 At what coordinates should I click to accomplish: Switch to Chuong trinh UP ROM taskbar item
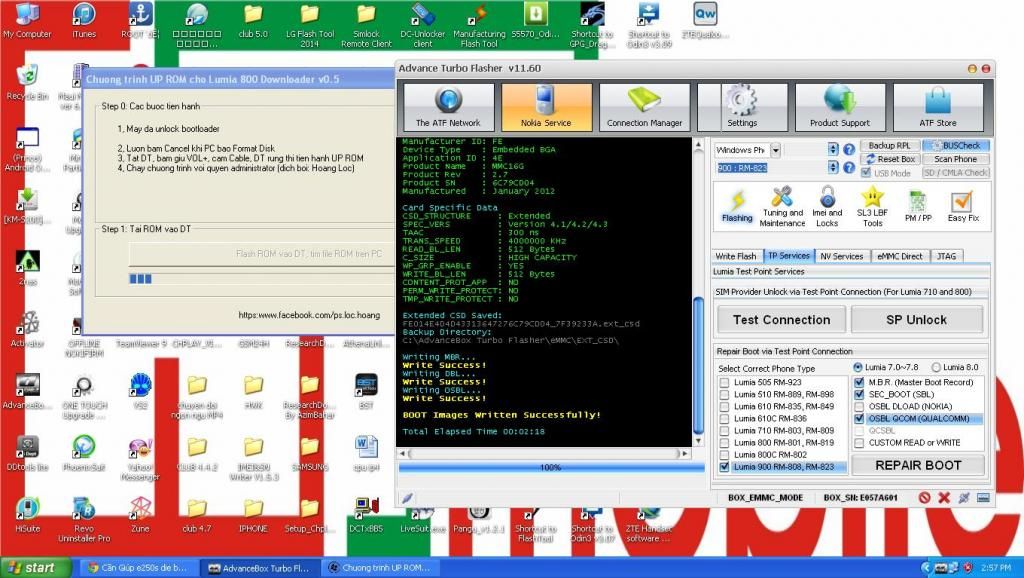[379, 568]
